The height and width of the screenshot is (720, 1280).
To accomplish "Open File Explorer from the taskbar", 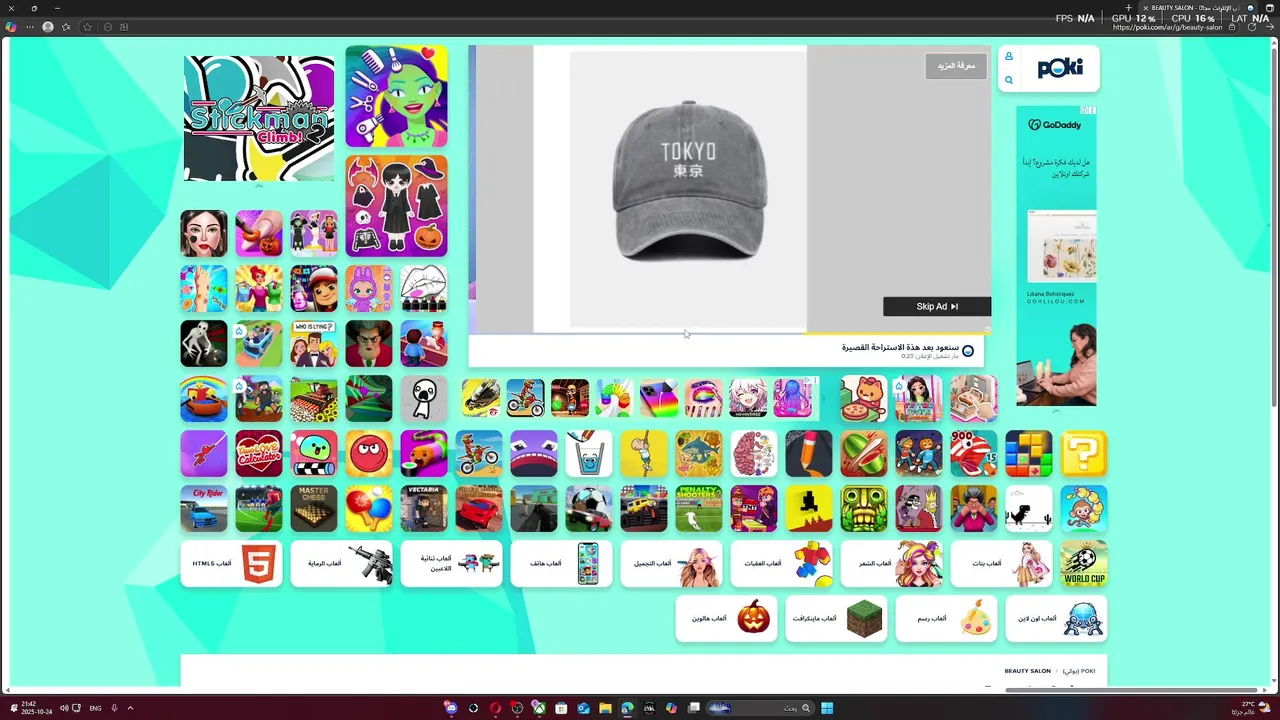I will [605, 708].
